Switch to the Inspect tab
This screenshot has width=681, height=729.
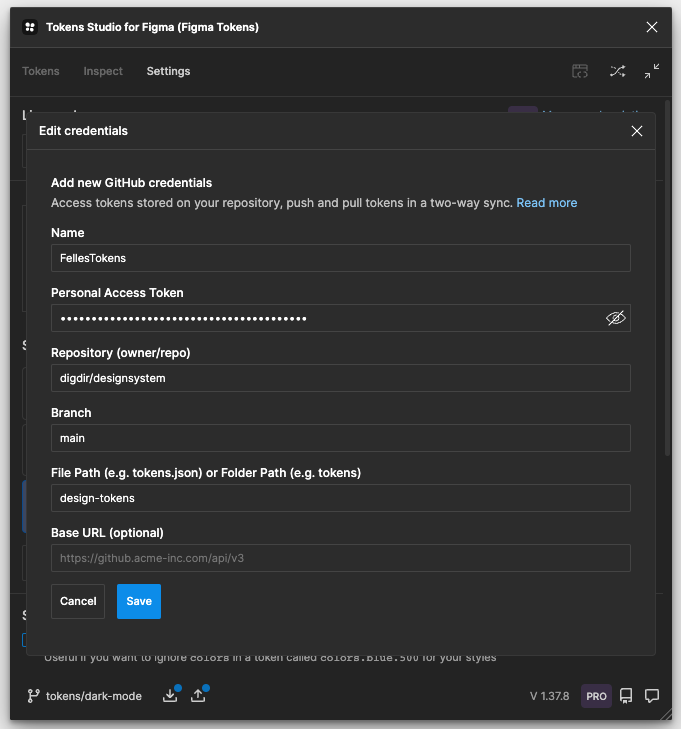click(103, 71)
